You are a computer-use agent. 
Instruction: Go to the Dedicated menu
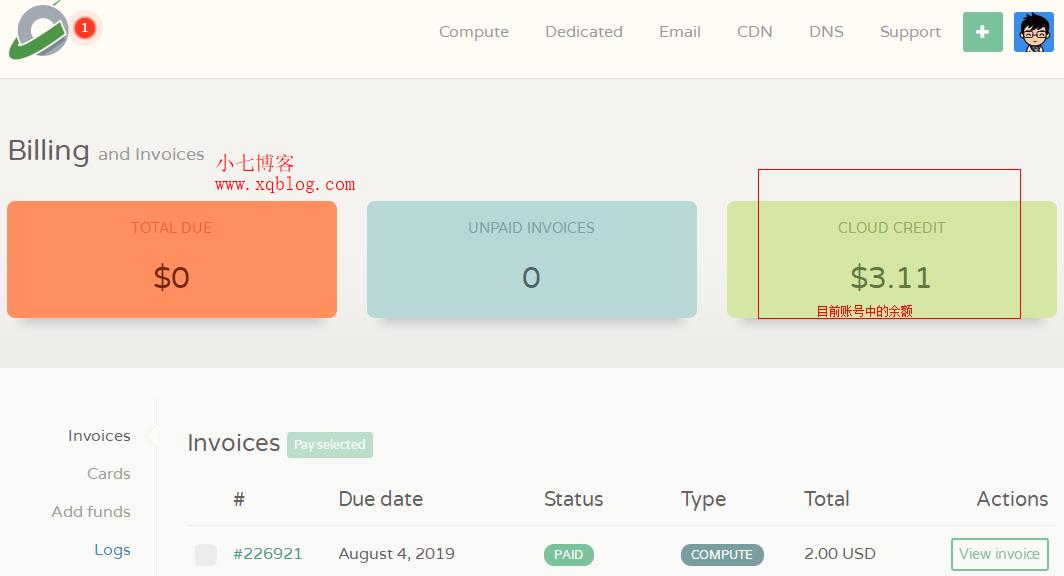(584, 32)
